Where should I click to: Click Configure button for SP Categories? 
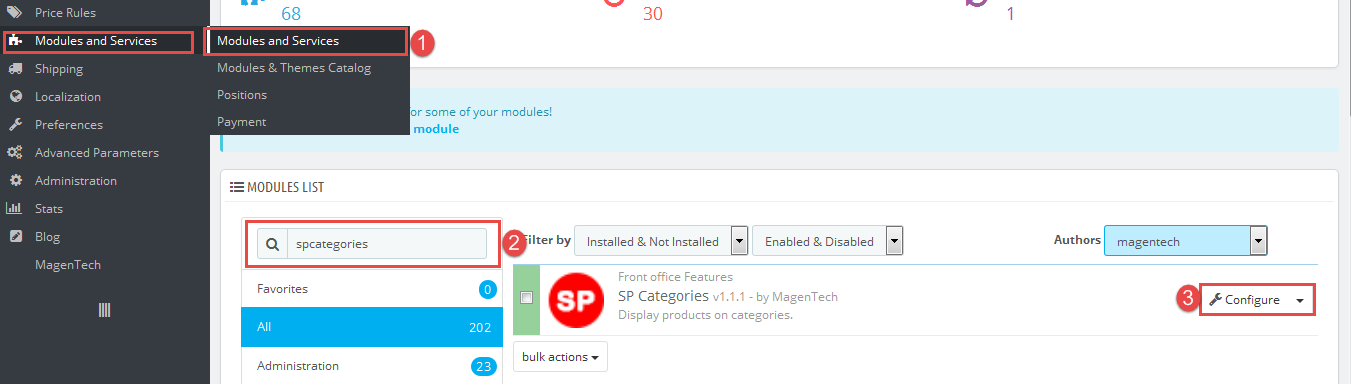tap(1244, 300)
